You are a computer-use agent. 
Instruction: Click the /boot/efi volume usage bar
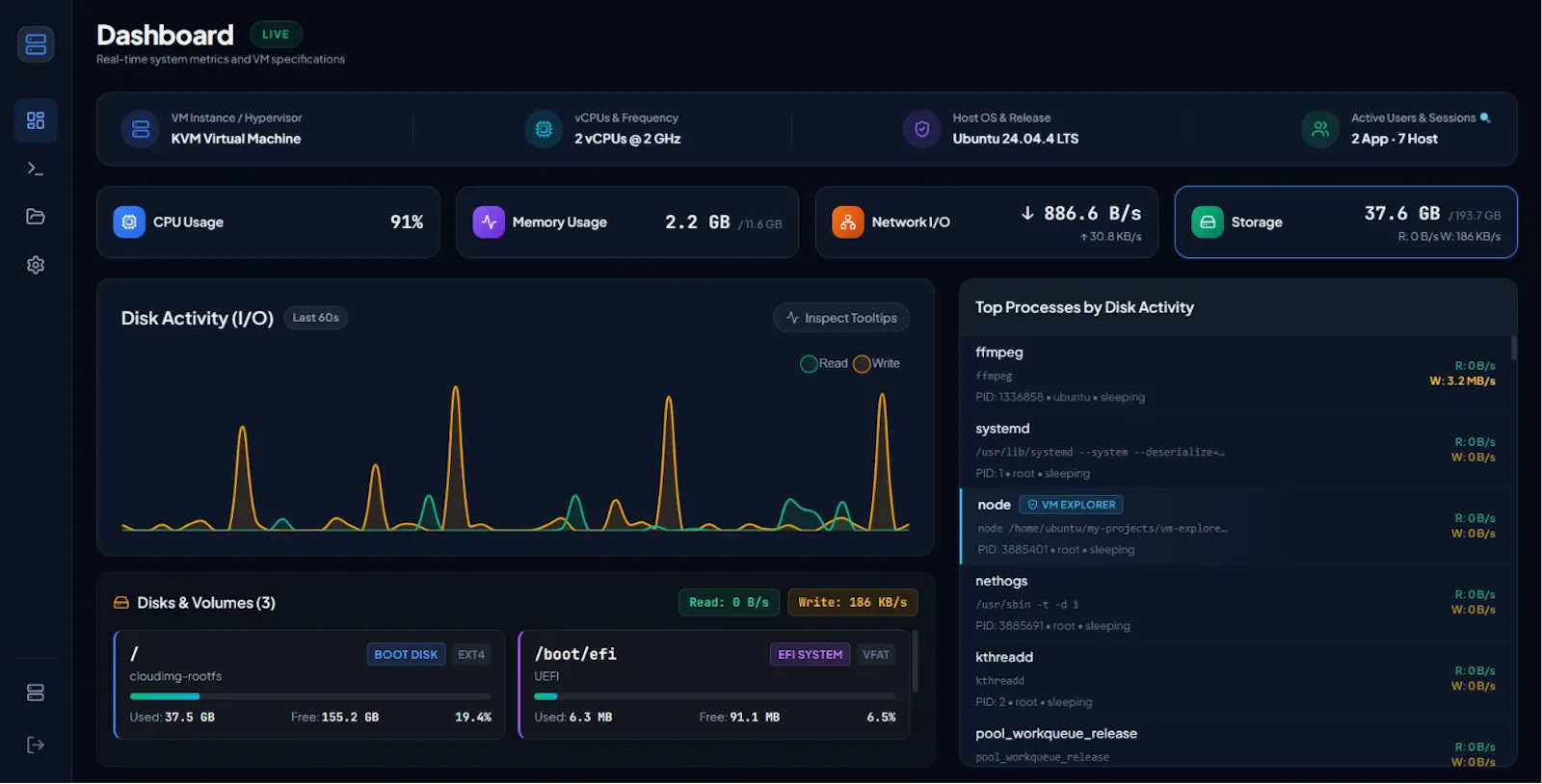(x=715, y=696)
